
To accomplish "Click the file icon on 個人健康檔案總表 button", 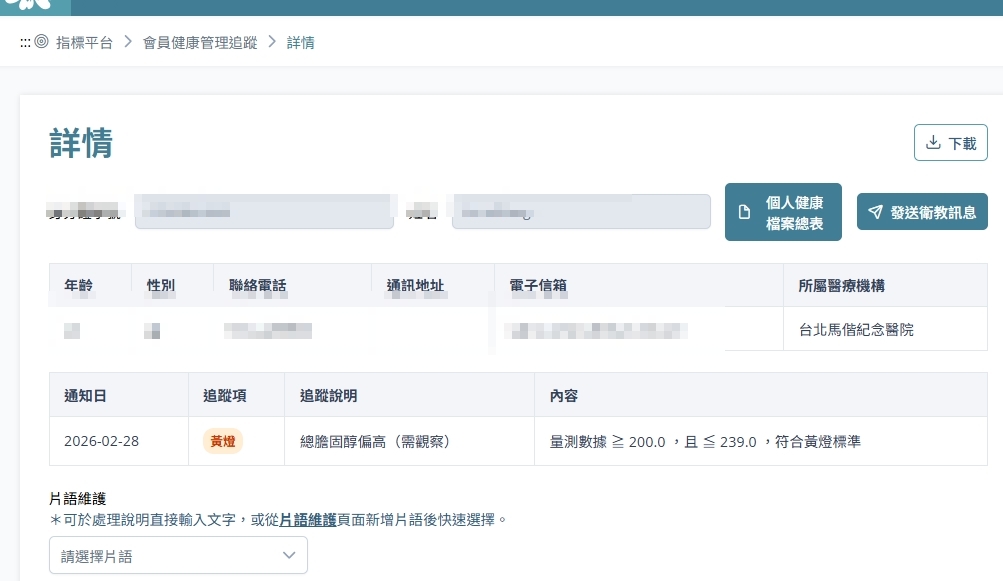I will (x=743, y=212).
